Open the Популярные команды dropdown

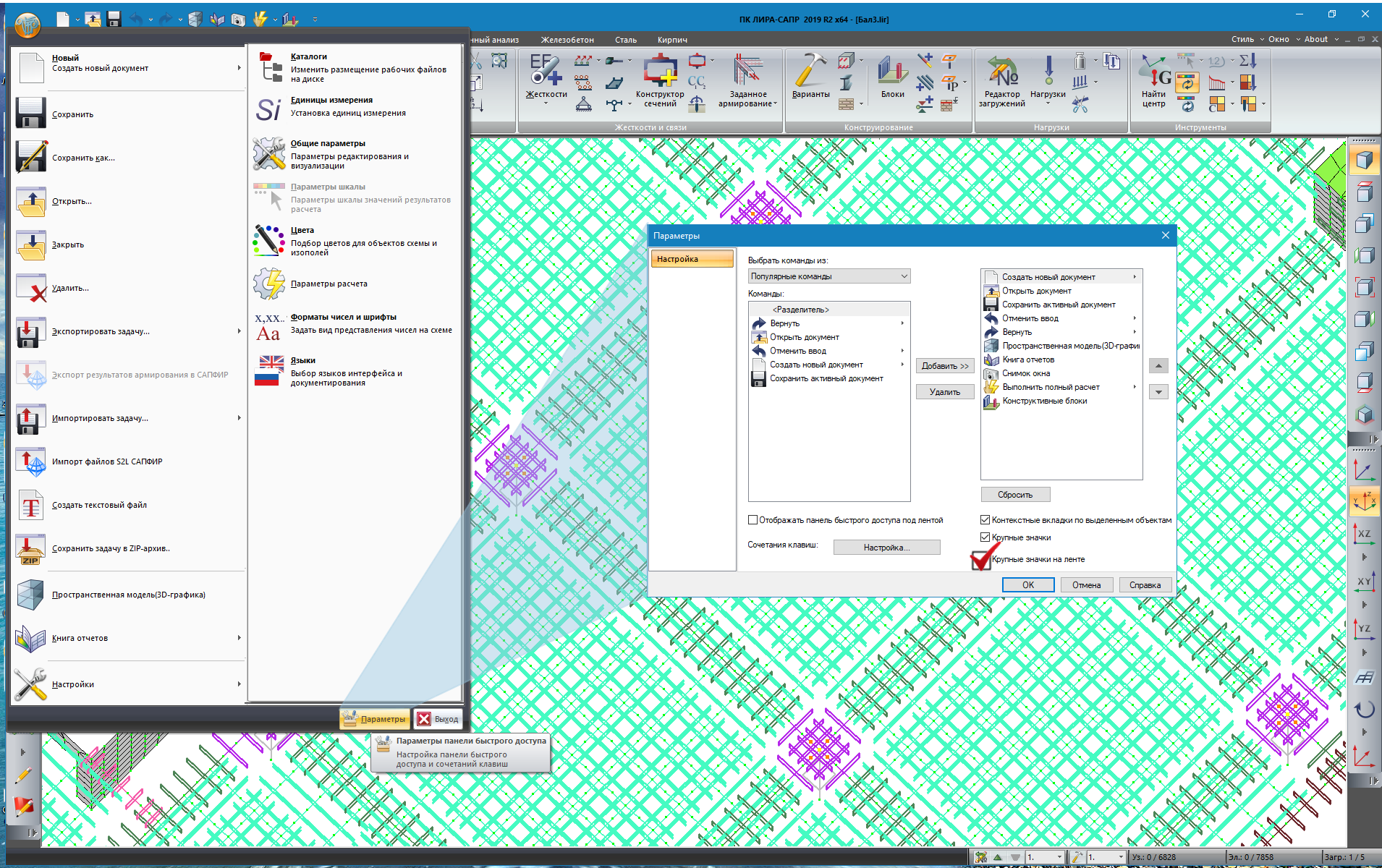[x=828, y=276]
